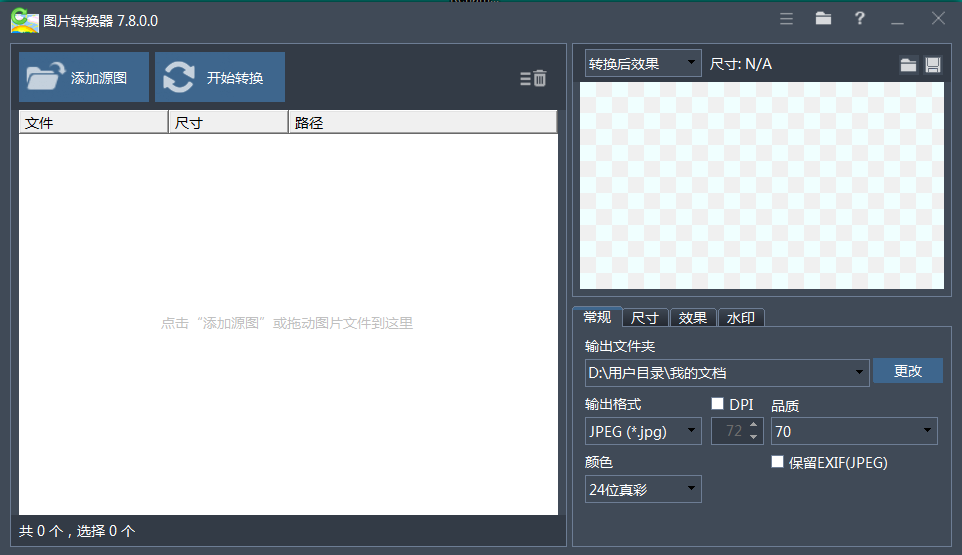Screen dimensions: 962x555
Task: Open the 颜色 24位真彩 dropdown
Action: pos(643,489)
